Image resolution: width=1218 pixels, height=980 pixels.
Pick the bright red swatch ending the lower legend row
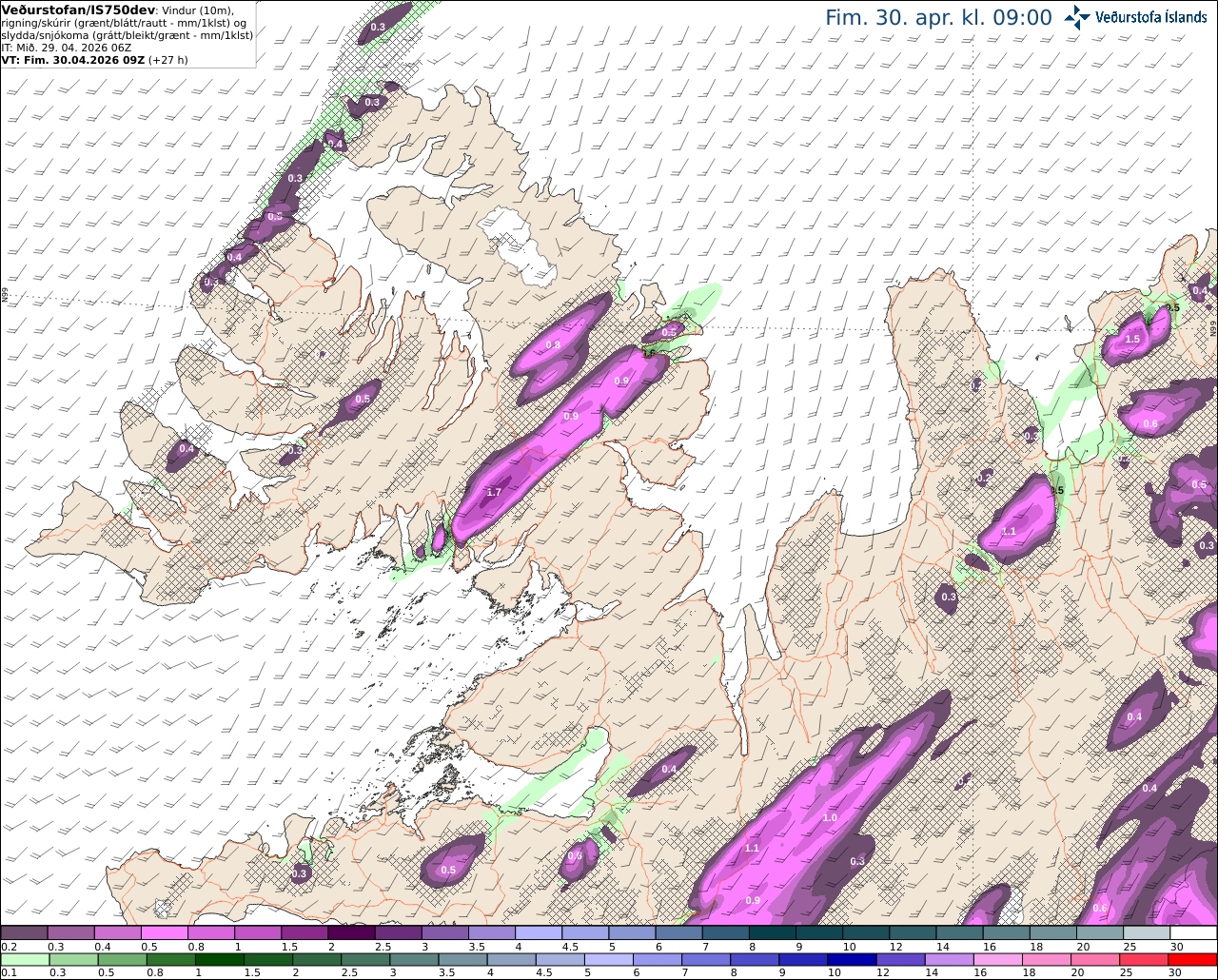1193,960
